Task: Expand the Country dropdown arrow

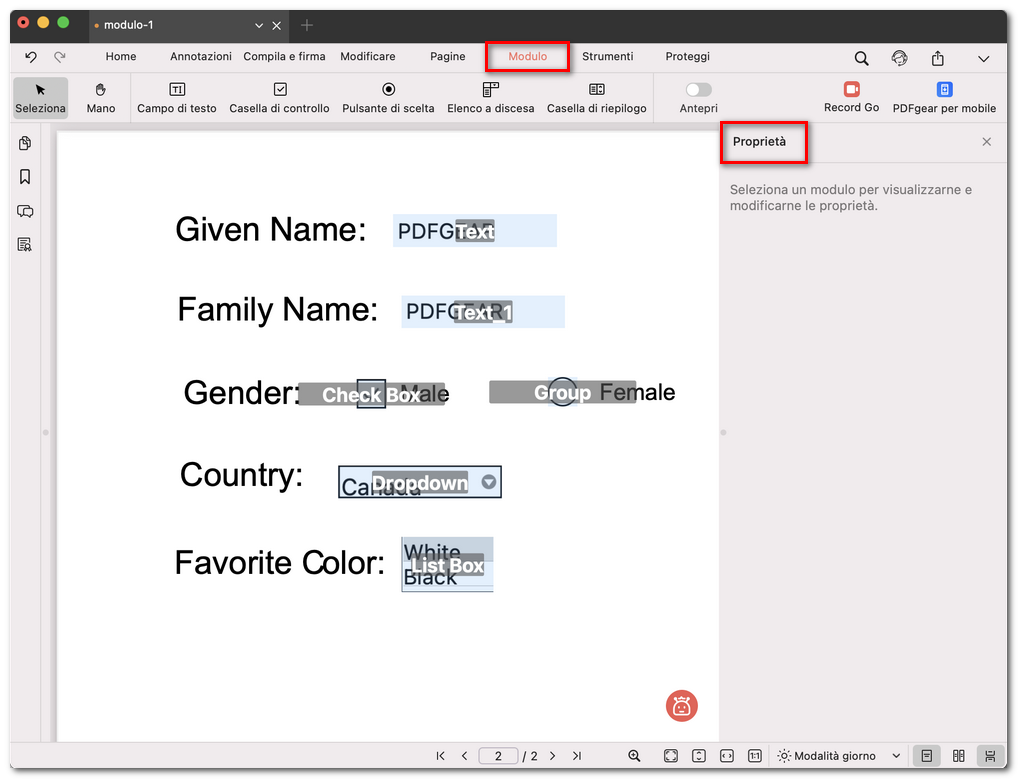Action: point(489,482)
